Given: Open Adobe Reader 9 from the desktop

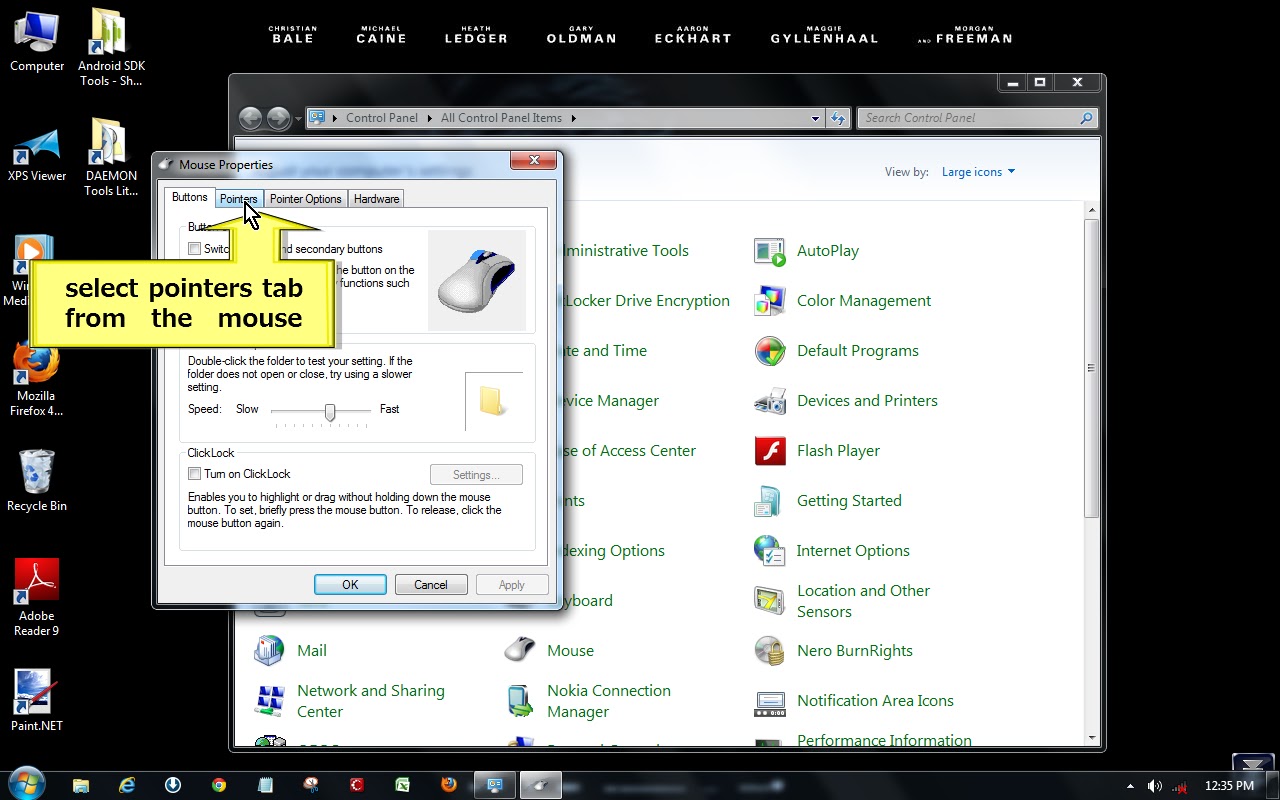Looking at the screenshot, I should pos(37,580).
